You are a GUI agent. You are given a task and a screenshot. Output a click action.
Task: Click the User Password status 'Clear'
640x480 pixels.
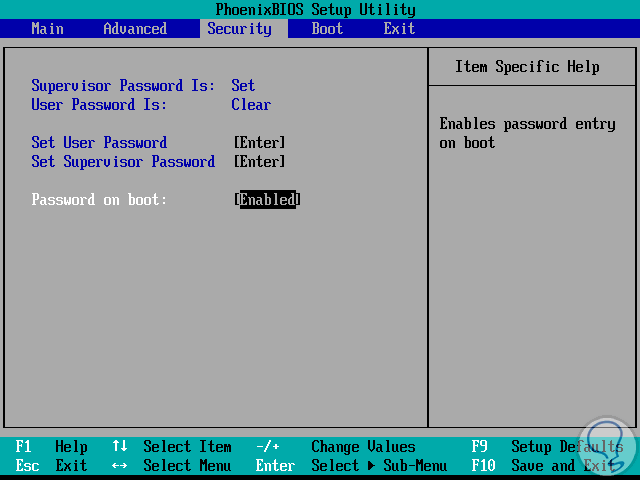(x=251, y=104)
